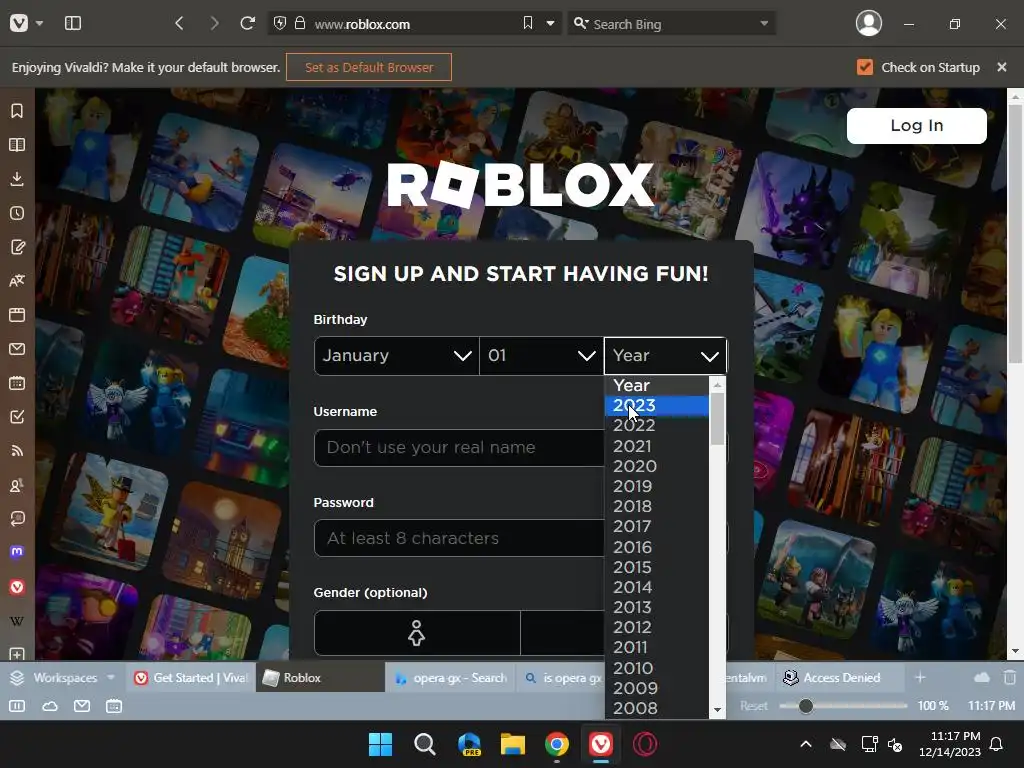The width and height of the screenshot is (1024, 768).
Task: Click Set as Default Browser
Action: 369,67
